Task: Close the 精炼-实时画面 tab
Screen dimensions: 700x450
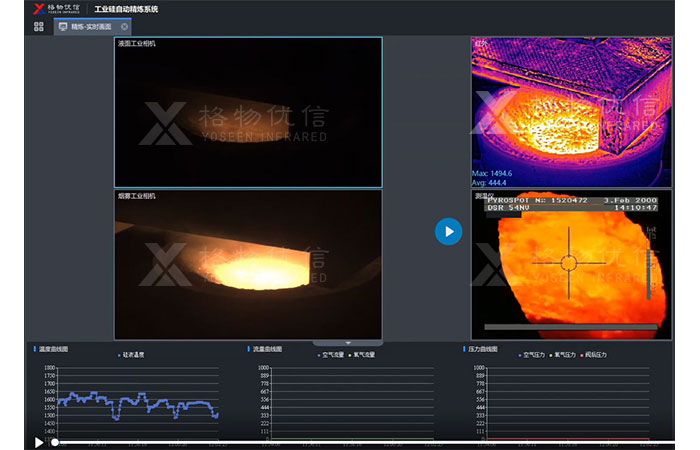Action: coord(125,27)
